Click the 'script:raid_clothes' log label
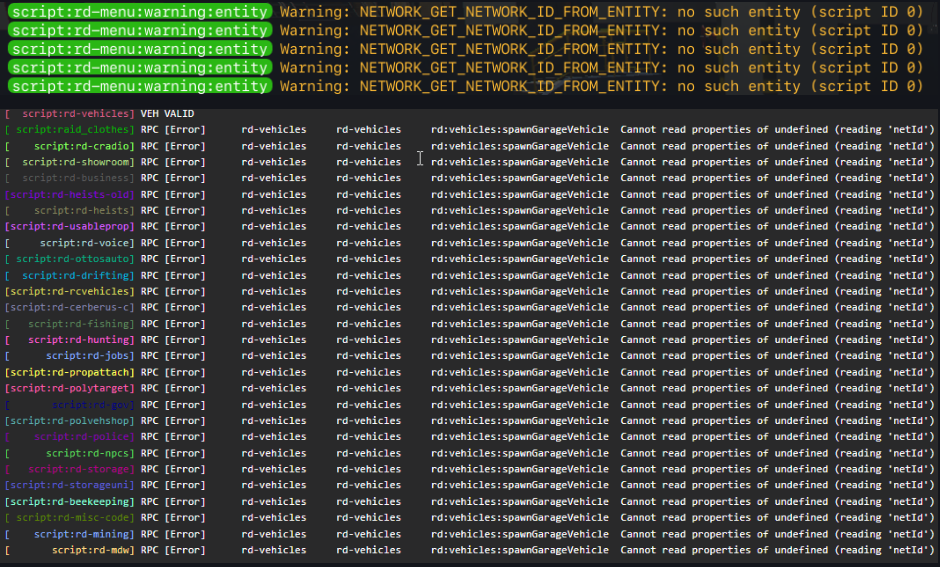The image size is (940, 567). [x=70, y=129]
